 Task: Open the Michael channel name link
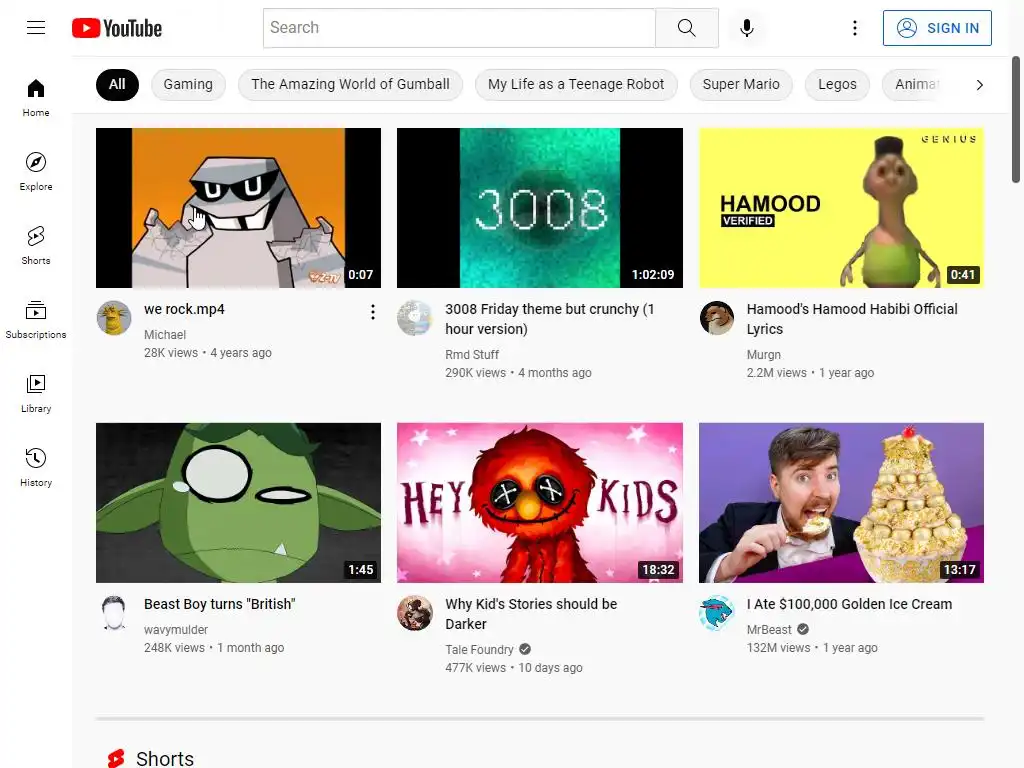[x=165, y=334]
